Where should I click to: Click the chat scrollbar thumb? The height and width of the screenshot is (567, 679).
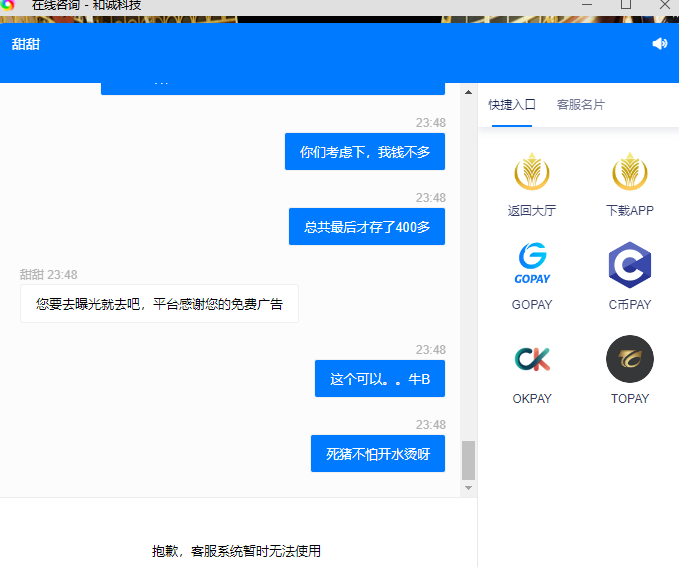pos(468,460)
